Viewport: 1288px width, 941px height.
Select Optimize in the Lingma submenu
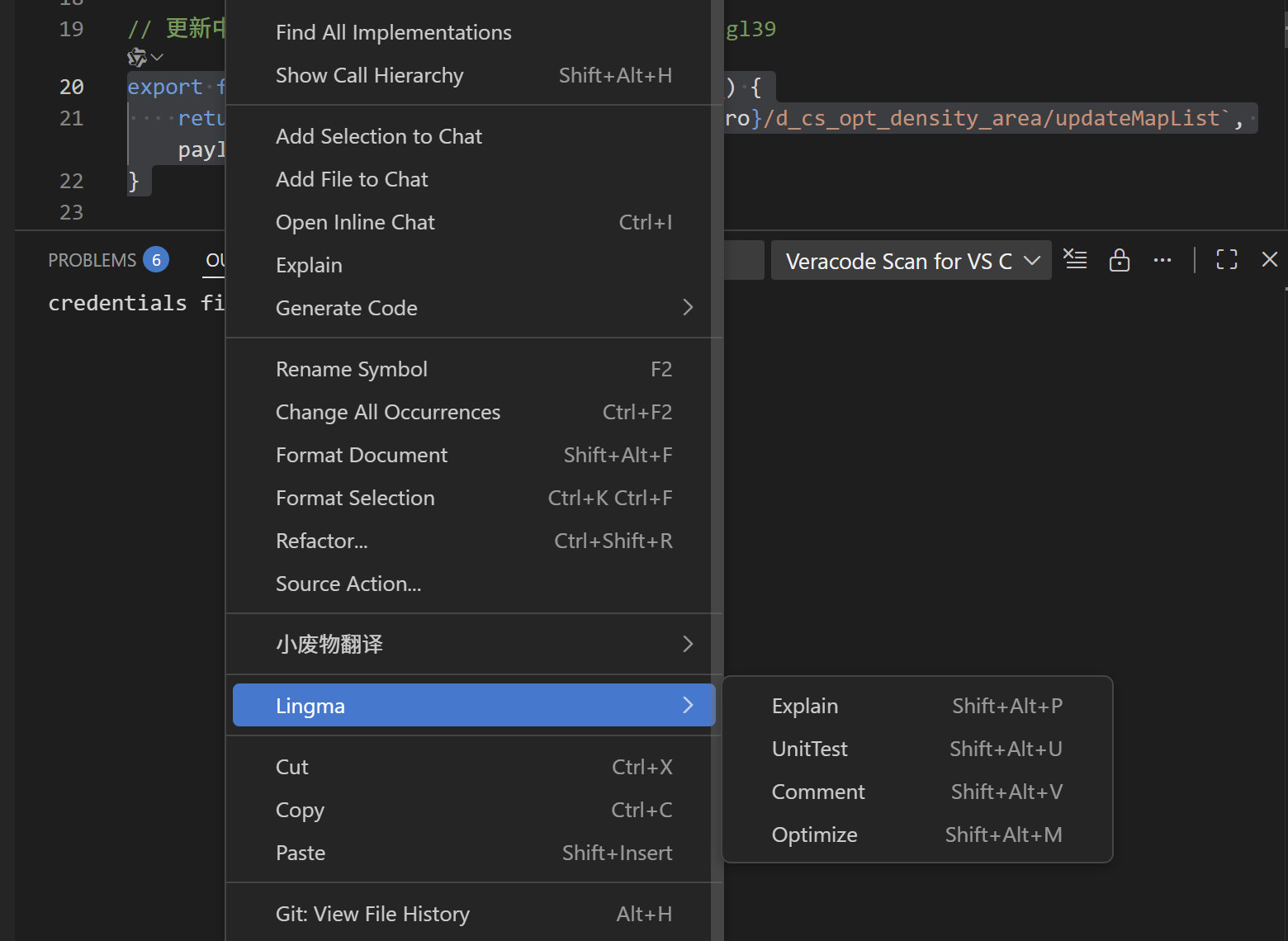[917, 835]
